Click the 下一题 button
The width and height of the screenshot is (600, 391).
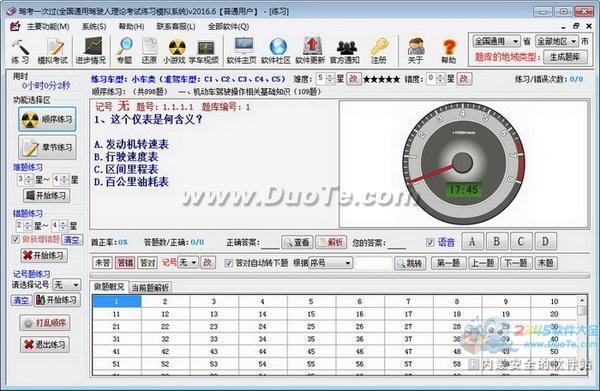click(x=516, y=263)
